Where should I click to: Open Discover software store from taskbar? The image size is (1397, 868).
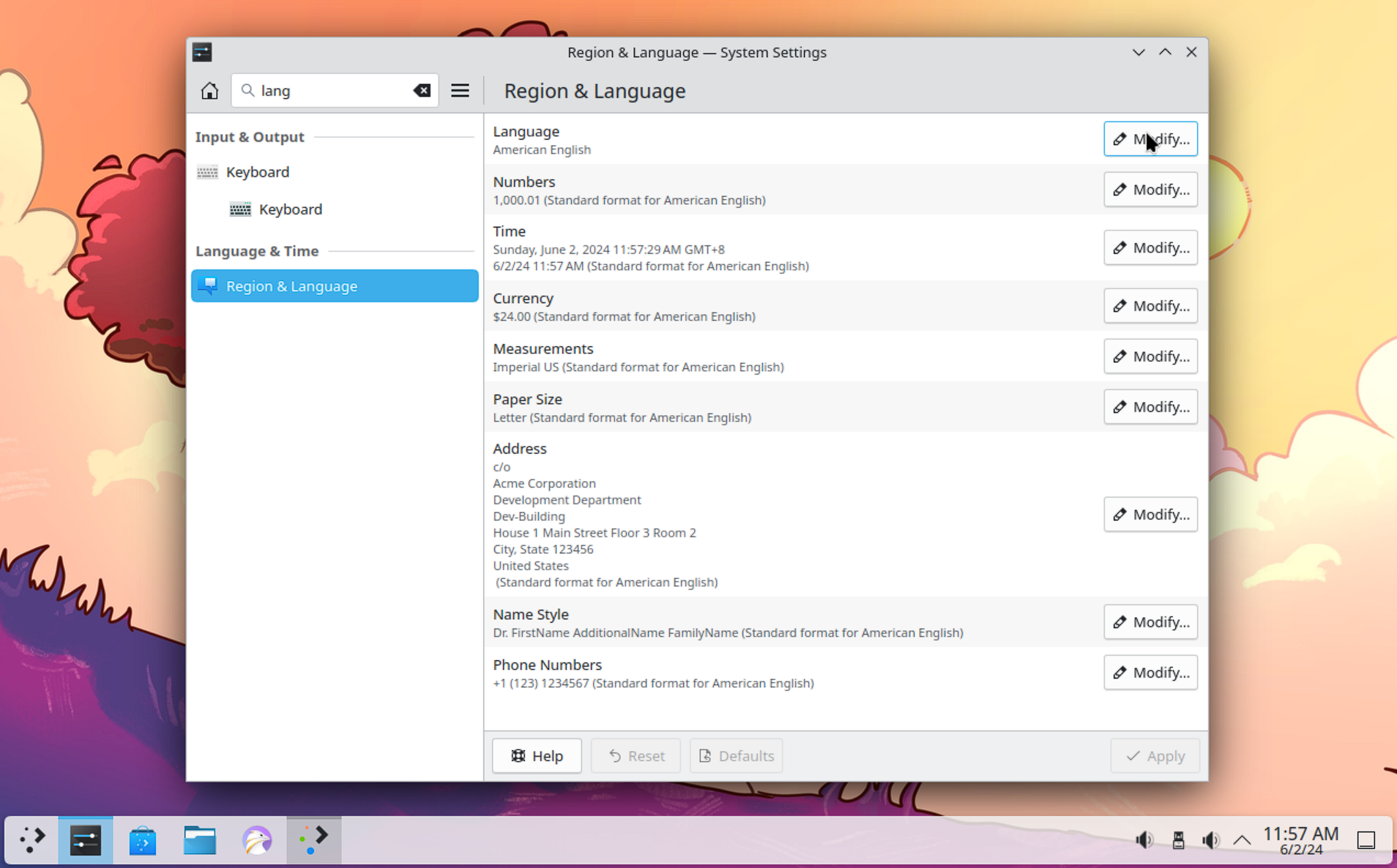tap(143, 840)
